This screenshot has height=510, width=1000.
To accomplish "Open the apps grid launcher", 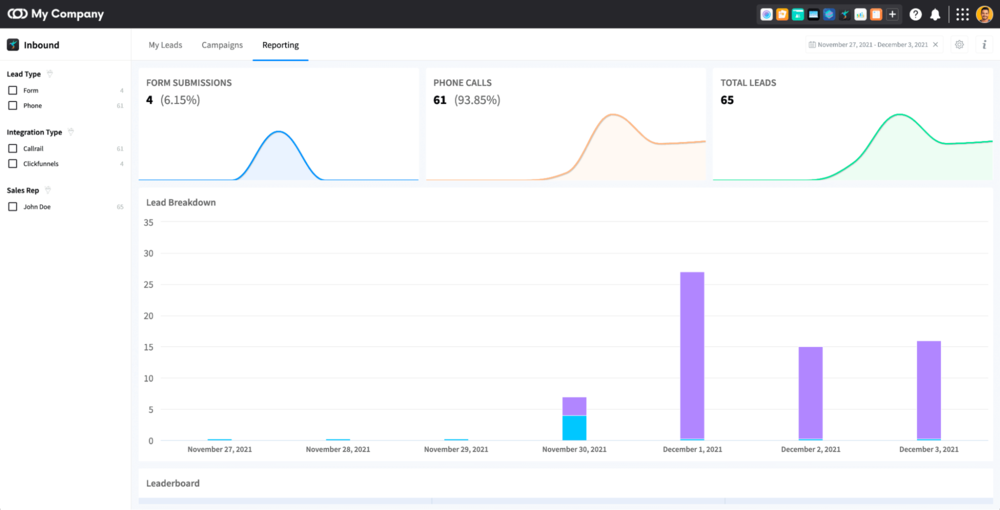I will [x=962, y=15].
